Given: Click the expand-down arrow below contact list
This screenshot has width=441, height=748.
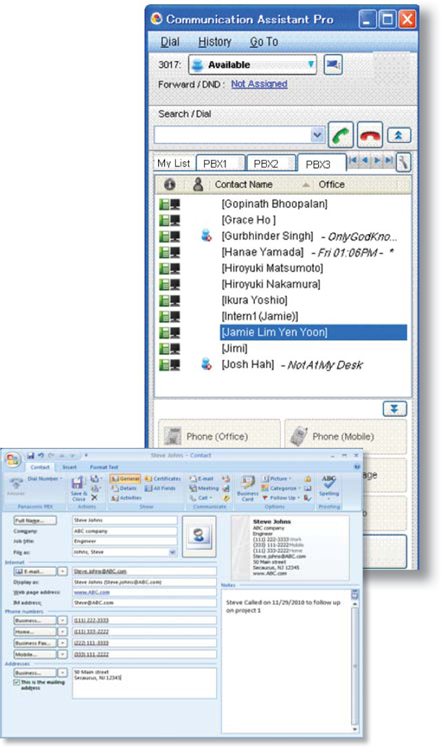Looking at the screenshot, I should point(394,409).
